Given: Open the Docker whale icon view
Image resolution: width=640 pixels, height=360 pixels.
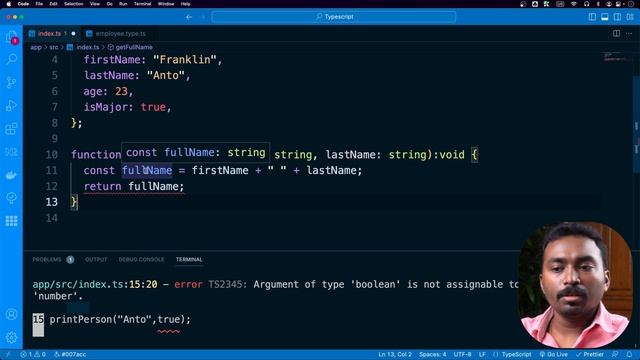Looking at the screenshot, I should click(x=11, y=175).
